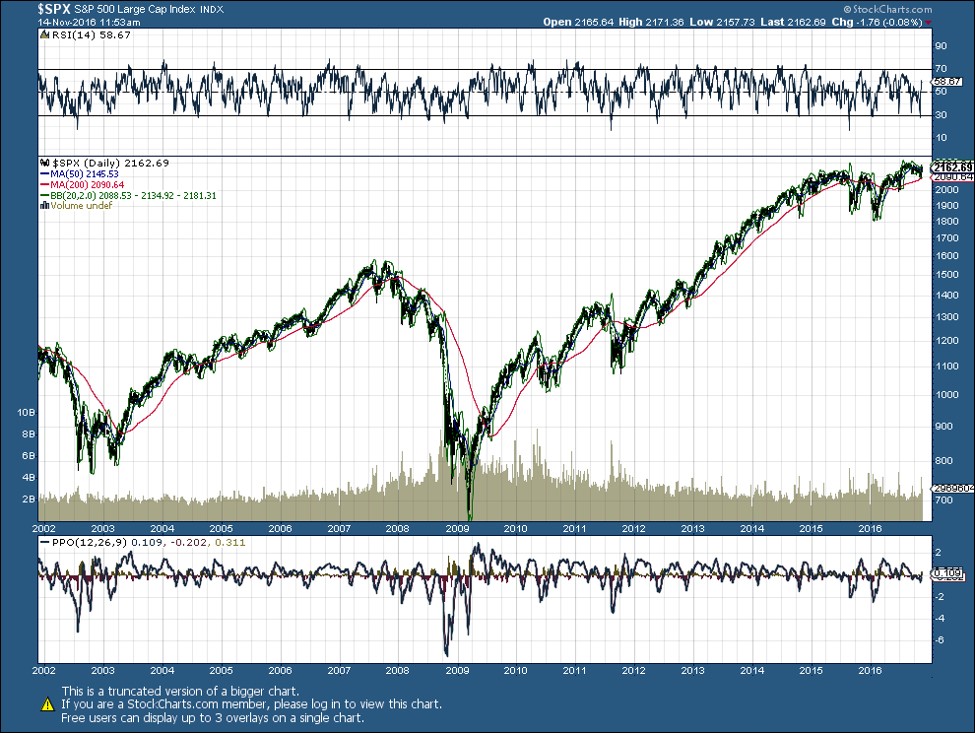Viewport: 975px width, 733px height.
Task: Click the Open 2165.64 value
Action: tap(578, 22)
